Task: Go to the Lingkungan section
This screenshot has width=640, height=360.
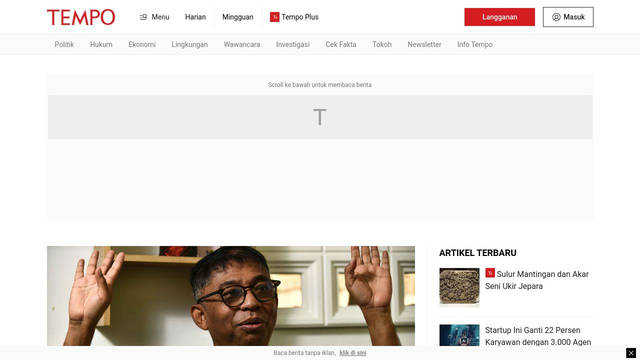Action: (x=189, y=44)
